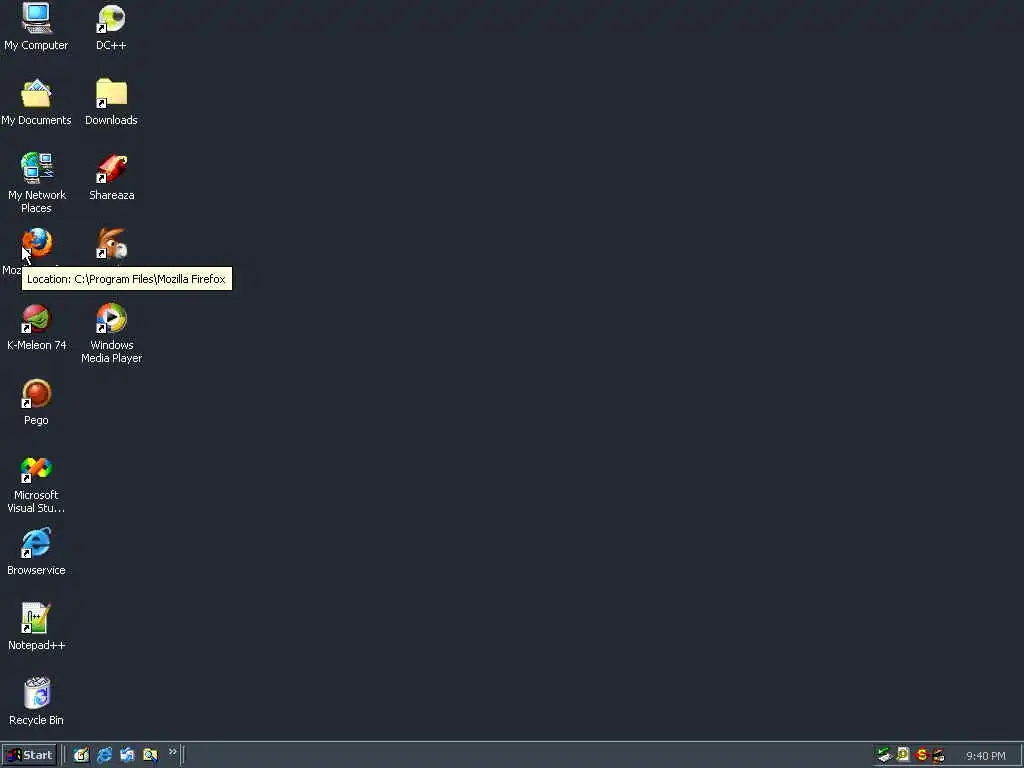
Task: Click the 9:40 PM taskbar clock
Action: [985, 756]
